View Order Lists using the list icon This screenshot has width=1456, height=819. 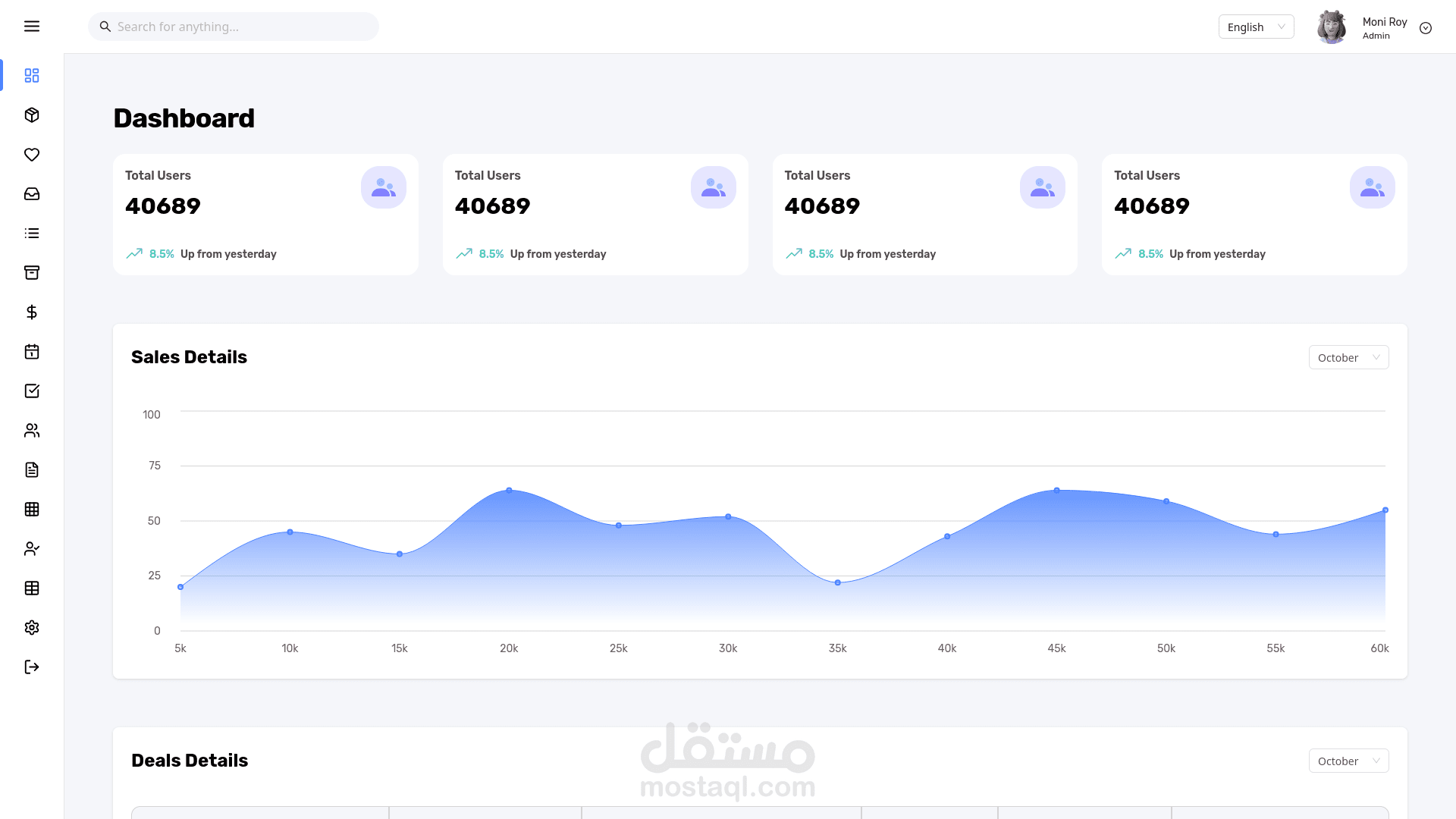32,233
